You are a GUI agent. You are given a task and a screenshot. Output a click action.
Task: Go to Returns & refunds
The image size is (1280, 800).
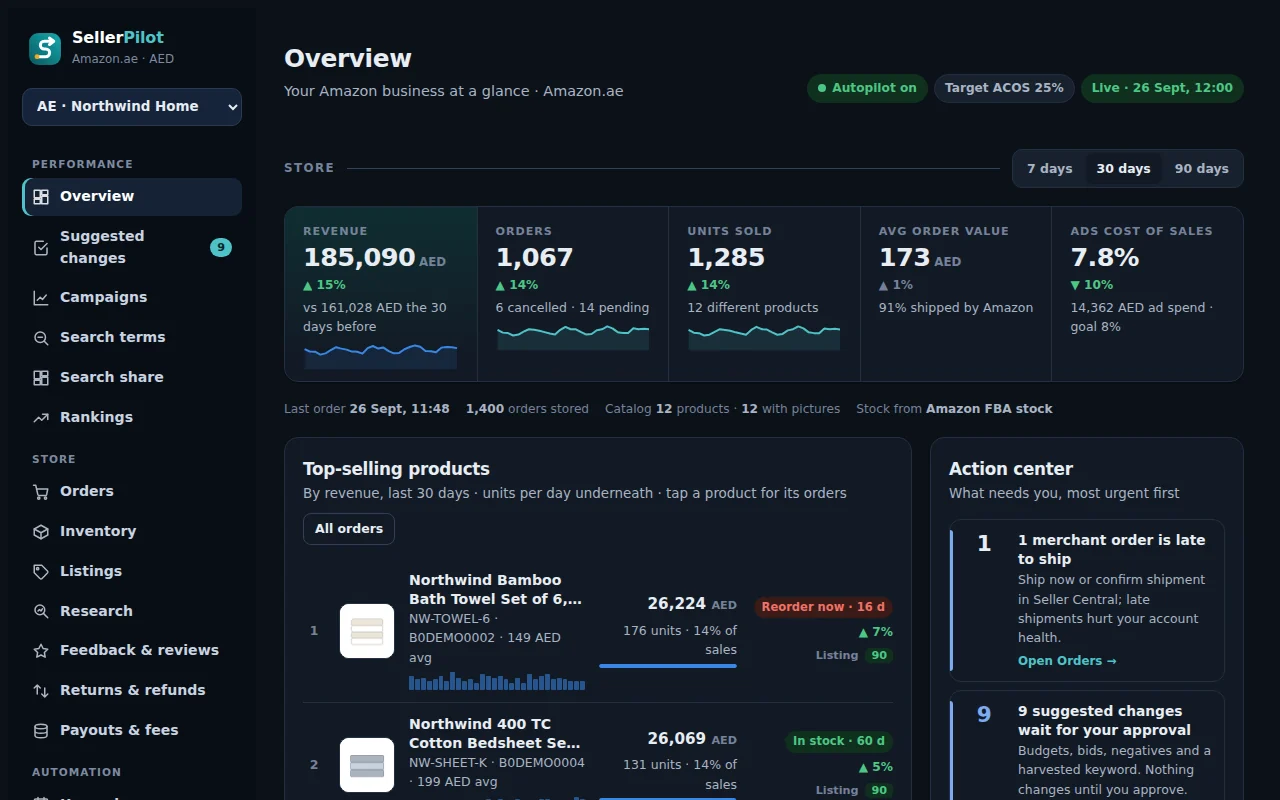click(132, 690)
